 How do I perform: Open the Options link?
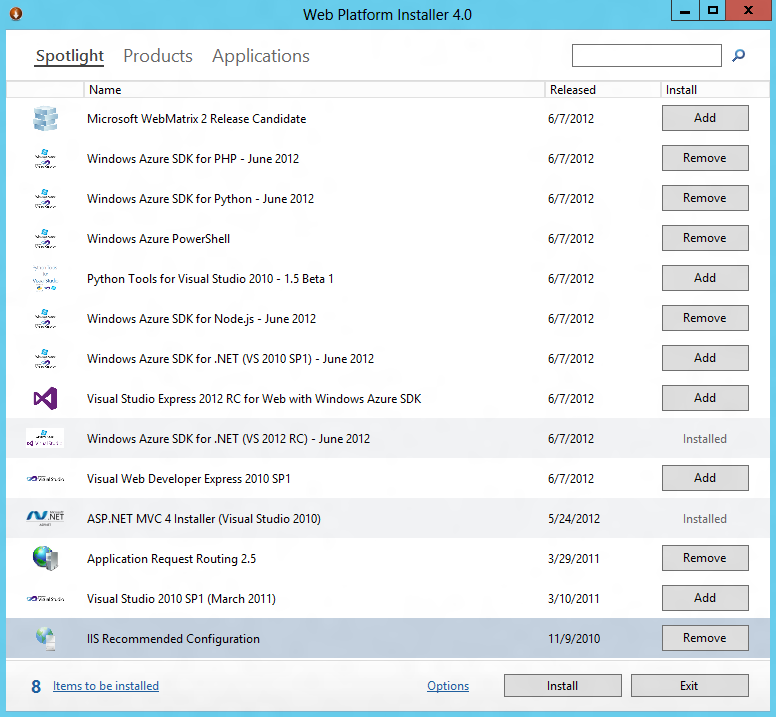[448, 686]
